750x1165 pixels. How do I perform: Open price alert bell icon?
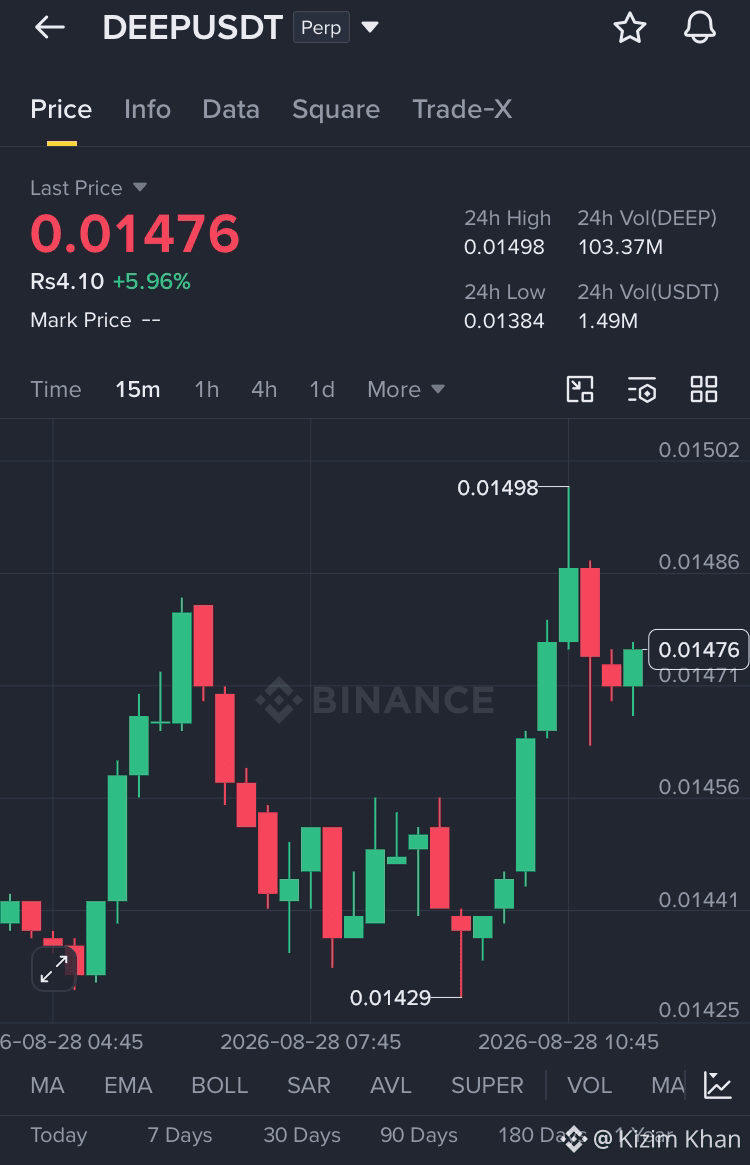[699, 27]
